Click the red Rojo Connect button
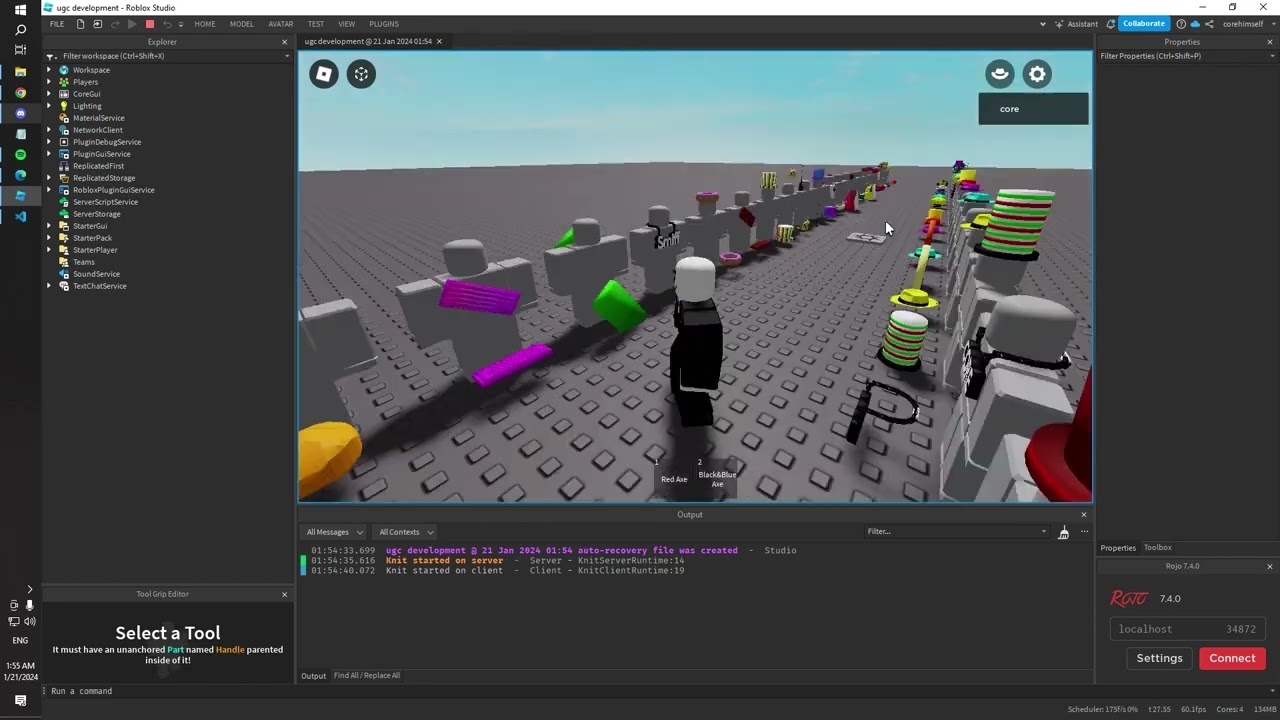 [1232, 658]
